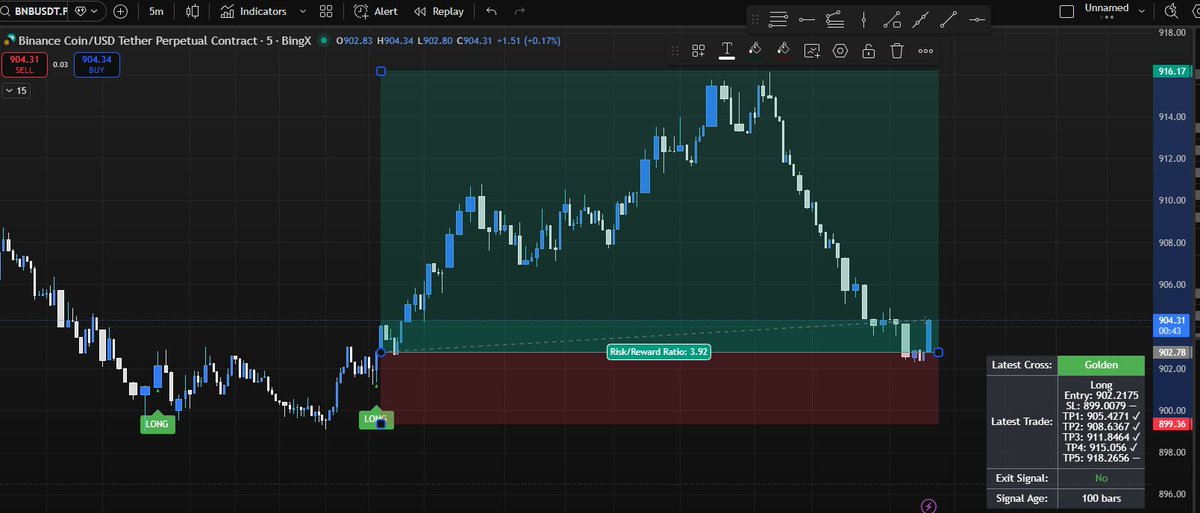Click the Risk/Reward Ratio: 3.92 label
This screenshot has height=513, width=1200.
click(659, 352)
